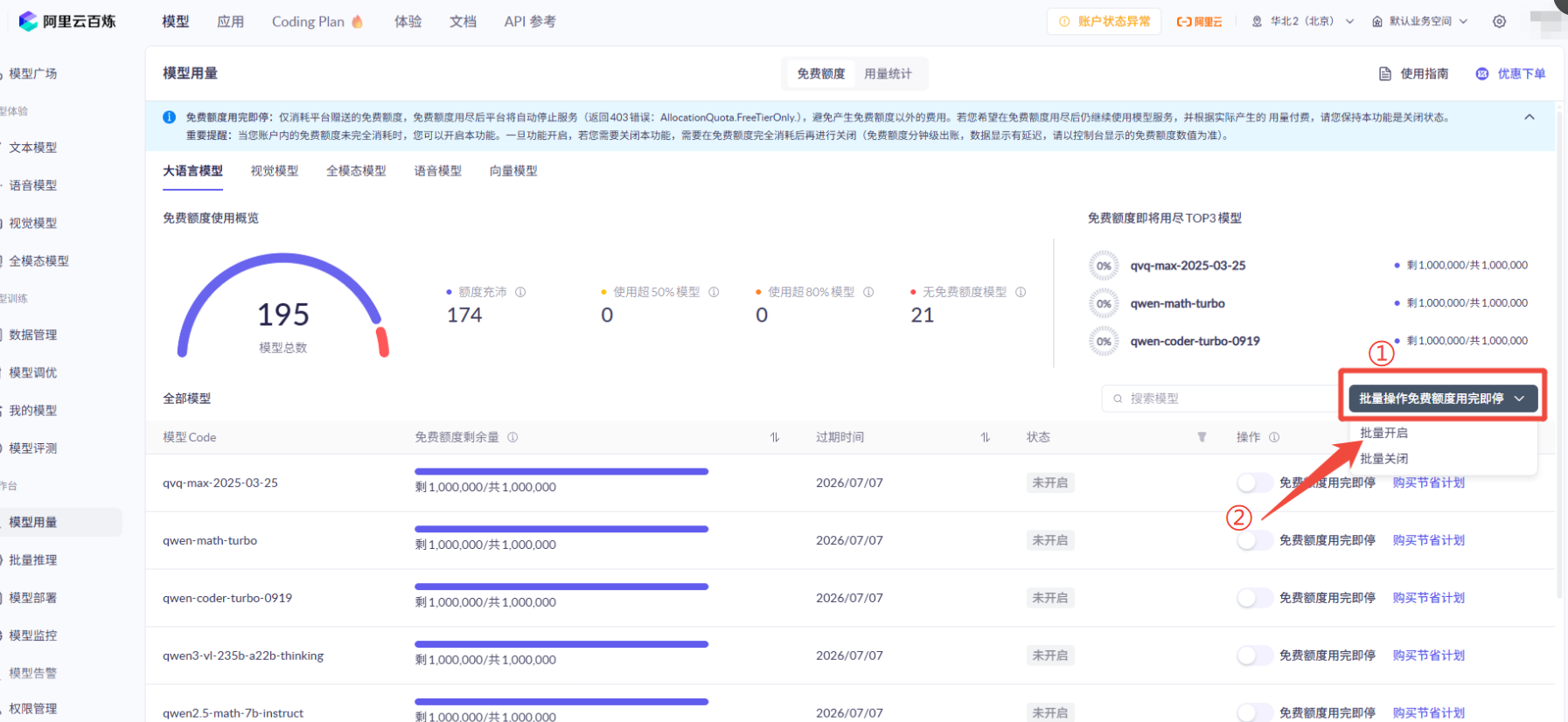Toggle free quota stop for qwen-math-turbo
The width and height of the screenshot is (1568, 722).
[1254, 540]
